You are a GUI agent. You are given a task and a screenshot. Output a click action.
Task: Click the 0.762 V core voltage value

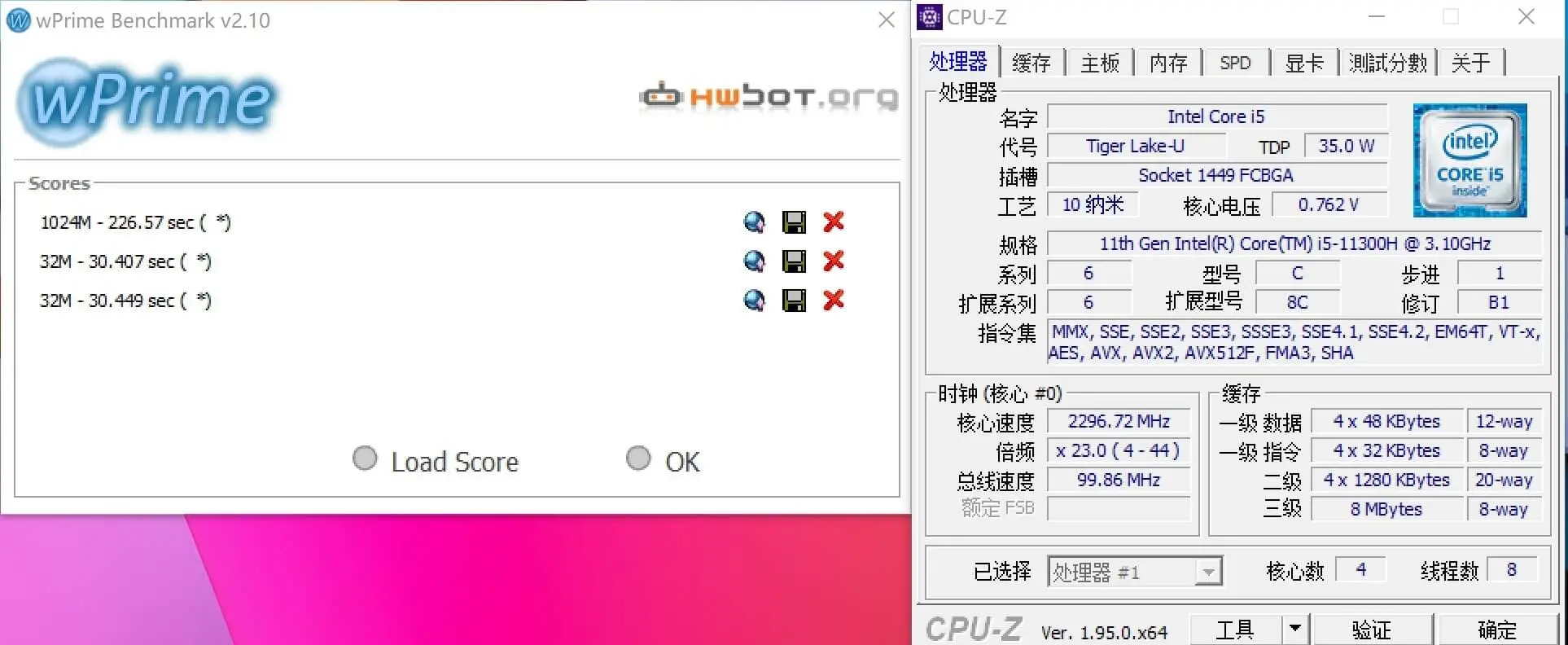[1329, 204]
